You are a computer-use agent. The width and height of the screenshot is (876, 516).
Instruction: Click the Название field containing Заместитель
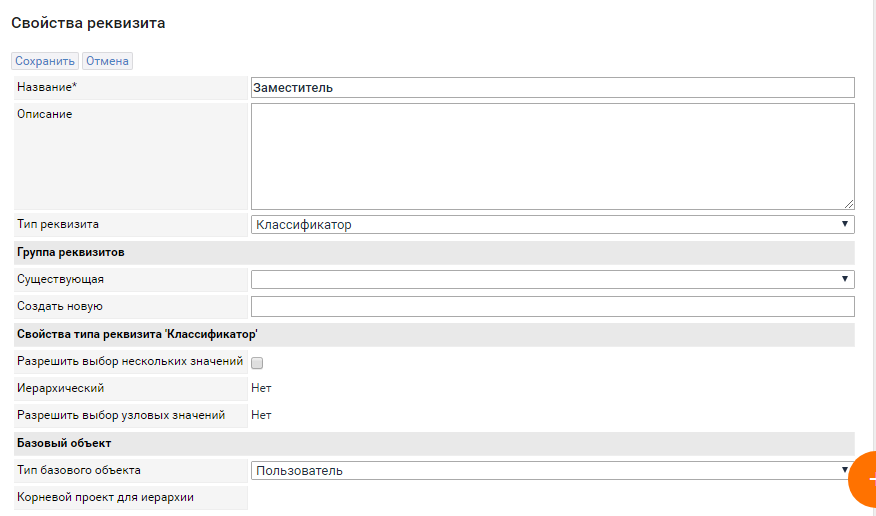point(552,88)
